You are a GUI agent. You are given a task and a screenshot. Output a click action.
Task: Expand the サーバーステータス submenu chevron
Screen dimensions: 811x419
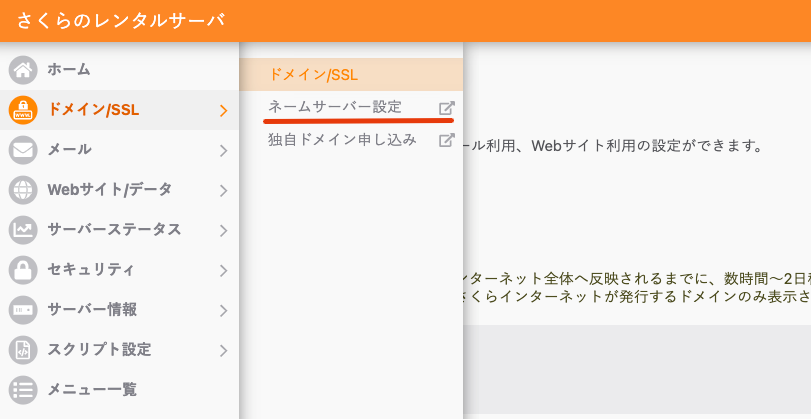(223, 230)
